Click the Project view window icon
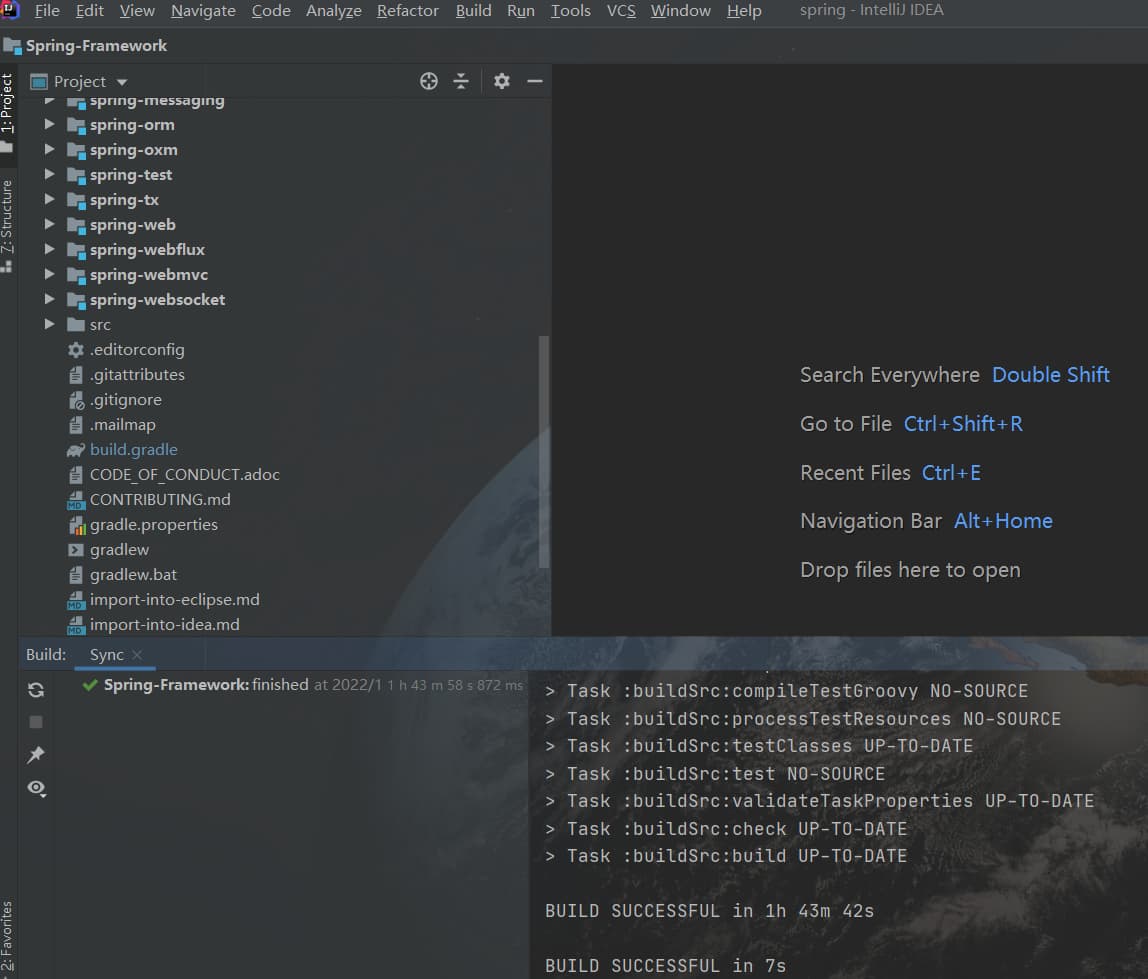The image size is (1148, 979). tap(40, 81)
